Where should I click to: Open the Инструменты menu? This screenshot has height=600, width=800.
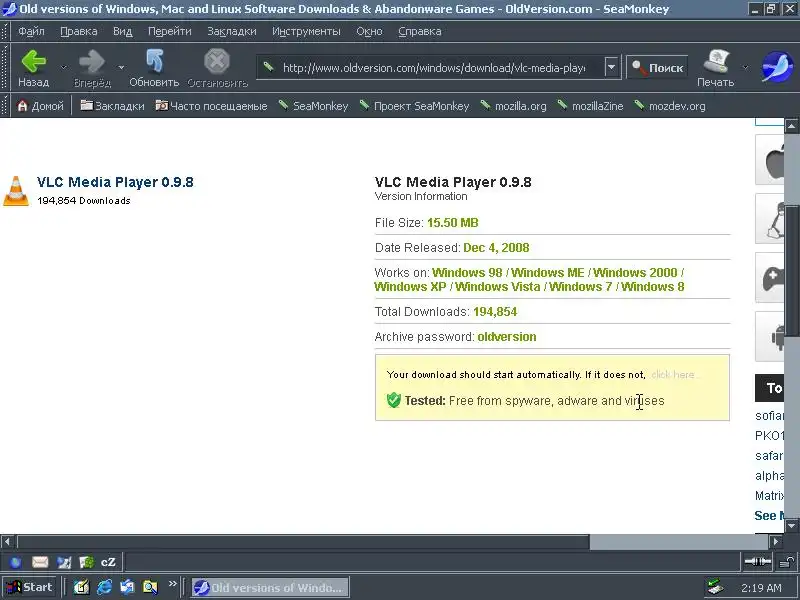pos(306,31)
